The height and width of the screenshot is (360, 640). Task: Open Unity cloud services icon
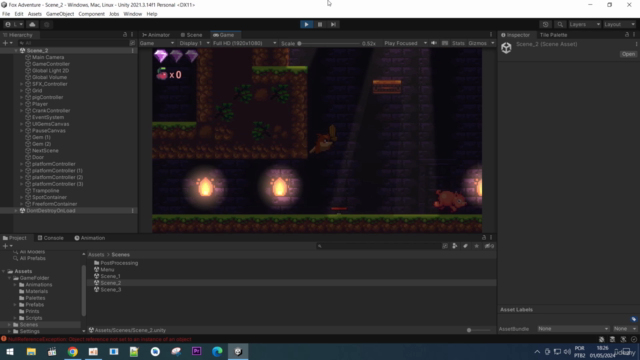point(32,24)
